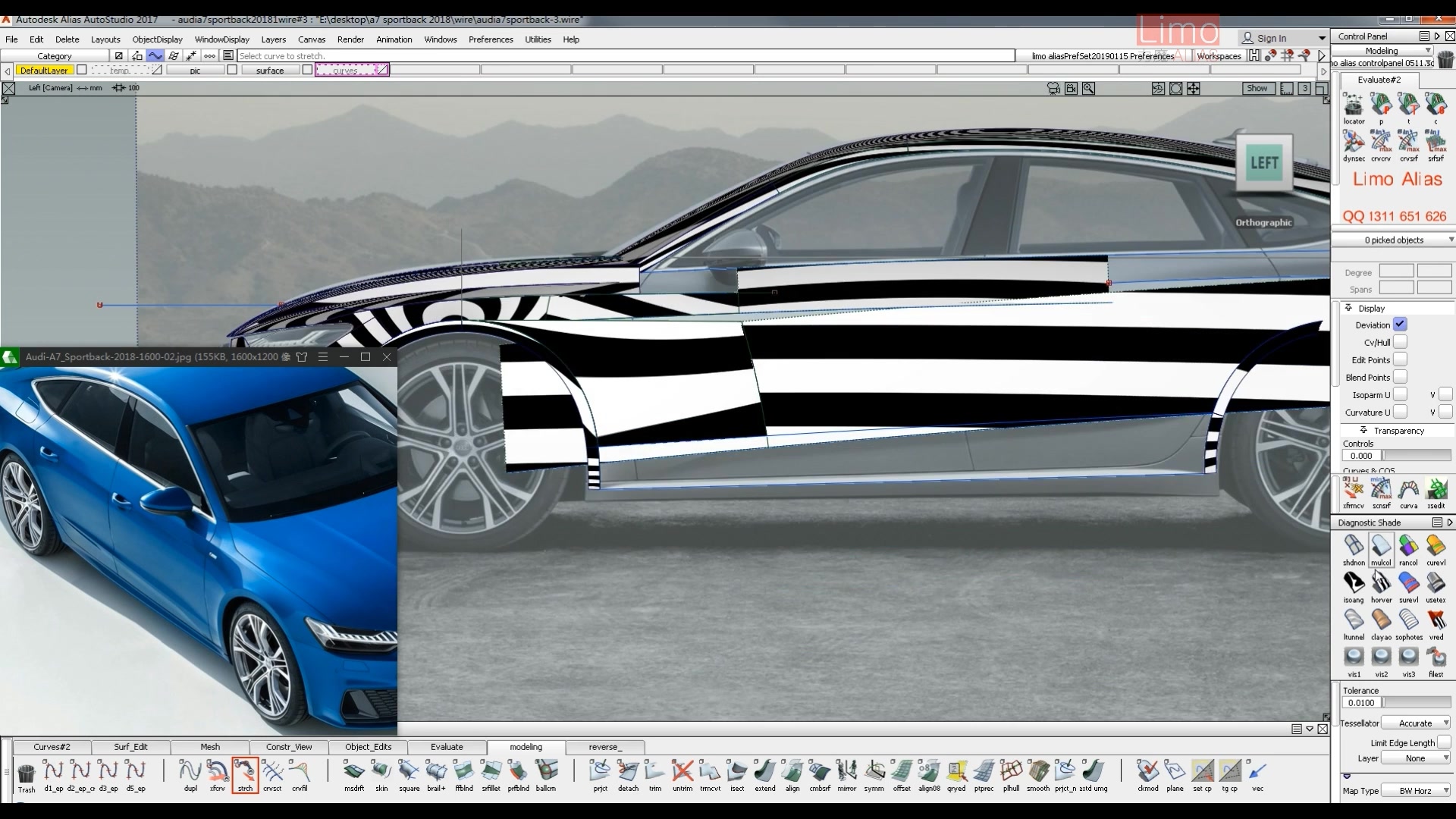Switch to the Surf_Edit tab
1456x819 pixels.
coord(130,747)
